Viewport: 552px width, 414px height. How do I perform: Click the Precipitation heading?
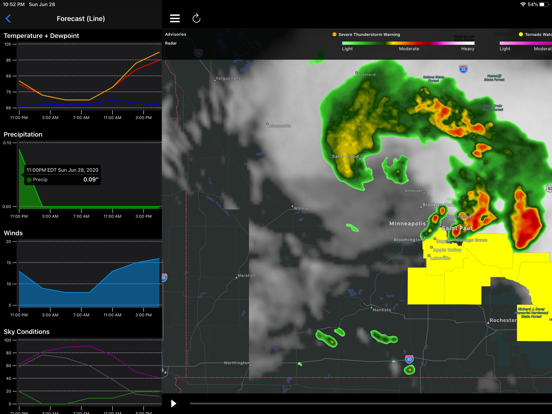(x=23, y=134)
